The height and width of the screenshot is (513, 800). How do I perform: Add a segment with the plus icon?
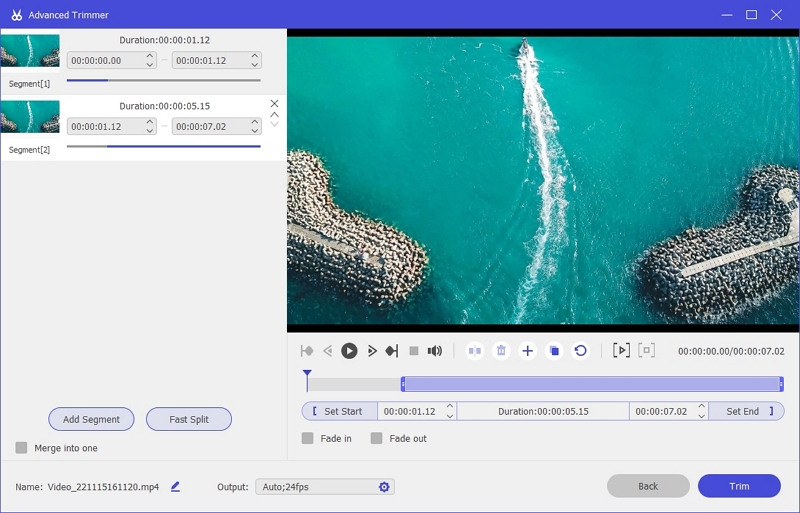coord(528,351)
